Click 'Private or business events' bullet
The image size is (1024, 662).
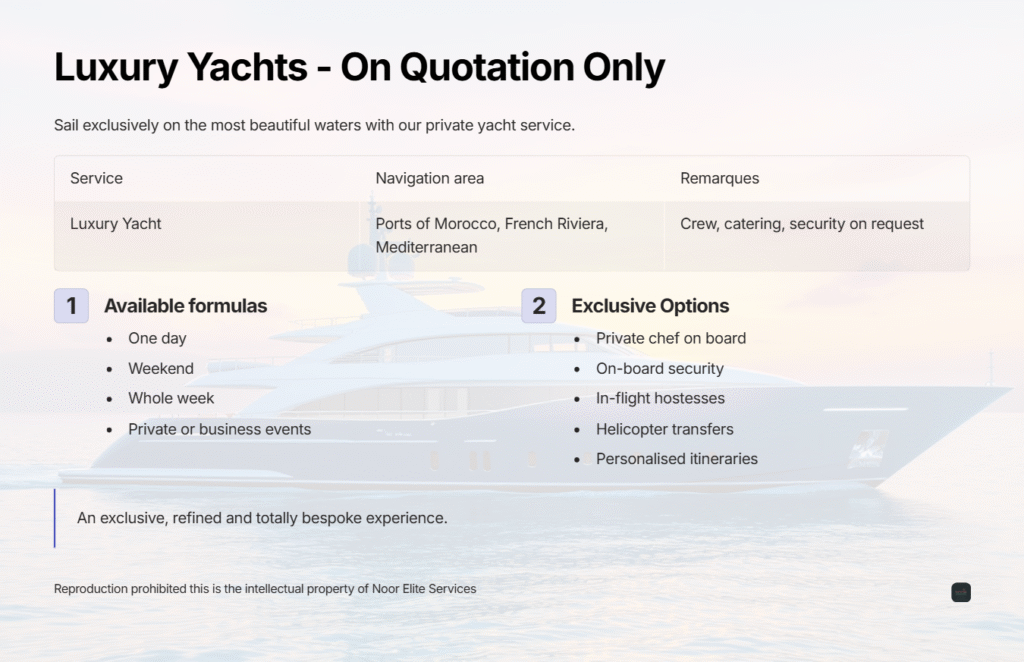point(219,429)
